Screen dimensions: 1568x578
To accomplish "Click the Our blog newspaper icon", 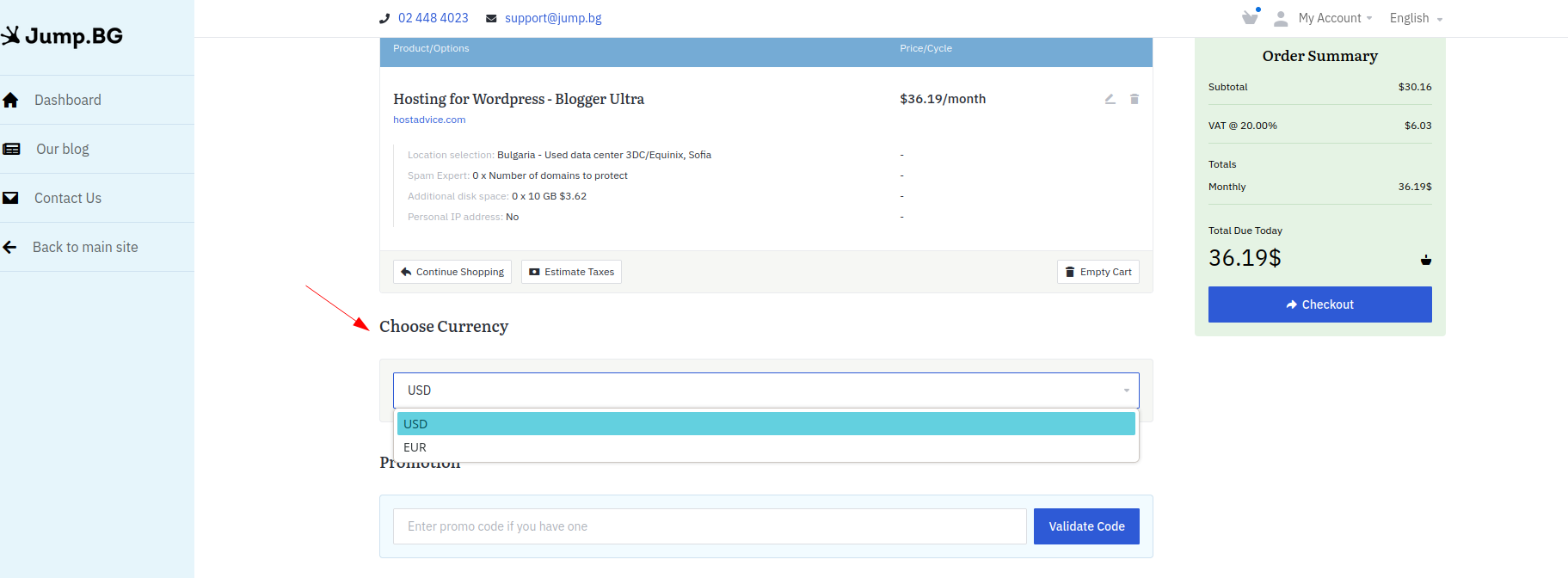I will click(11, 149).
